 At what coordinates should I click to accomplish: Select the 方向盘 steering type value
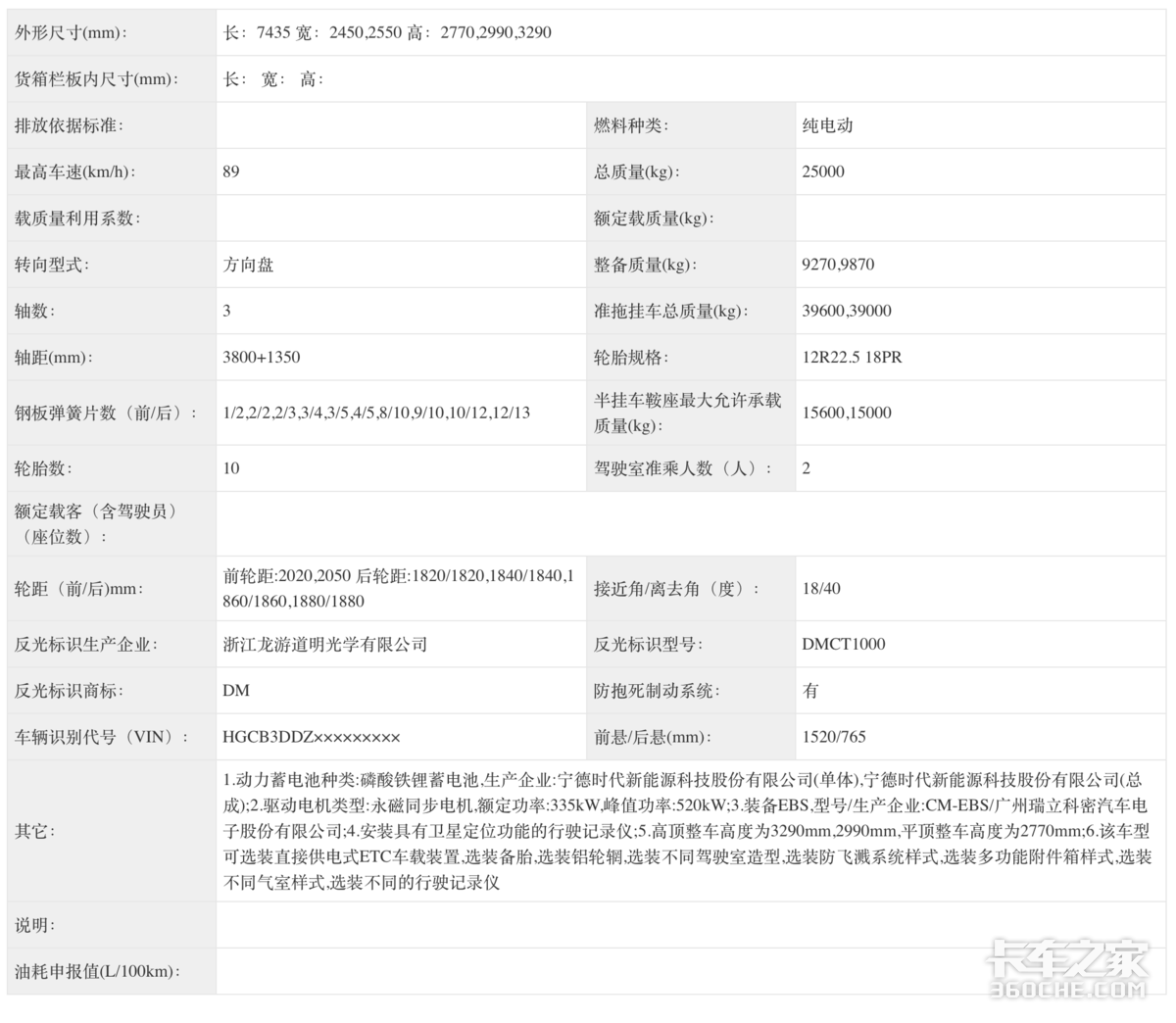pyautogui.click(x=245, y=264)
